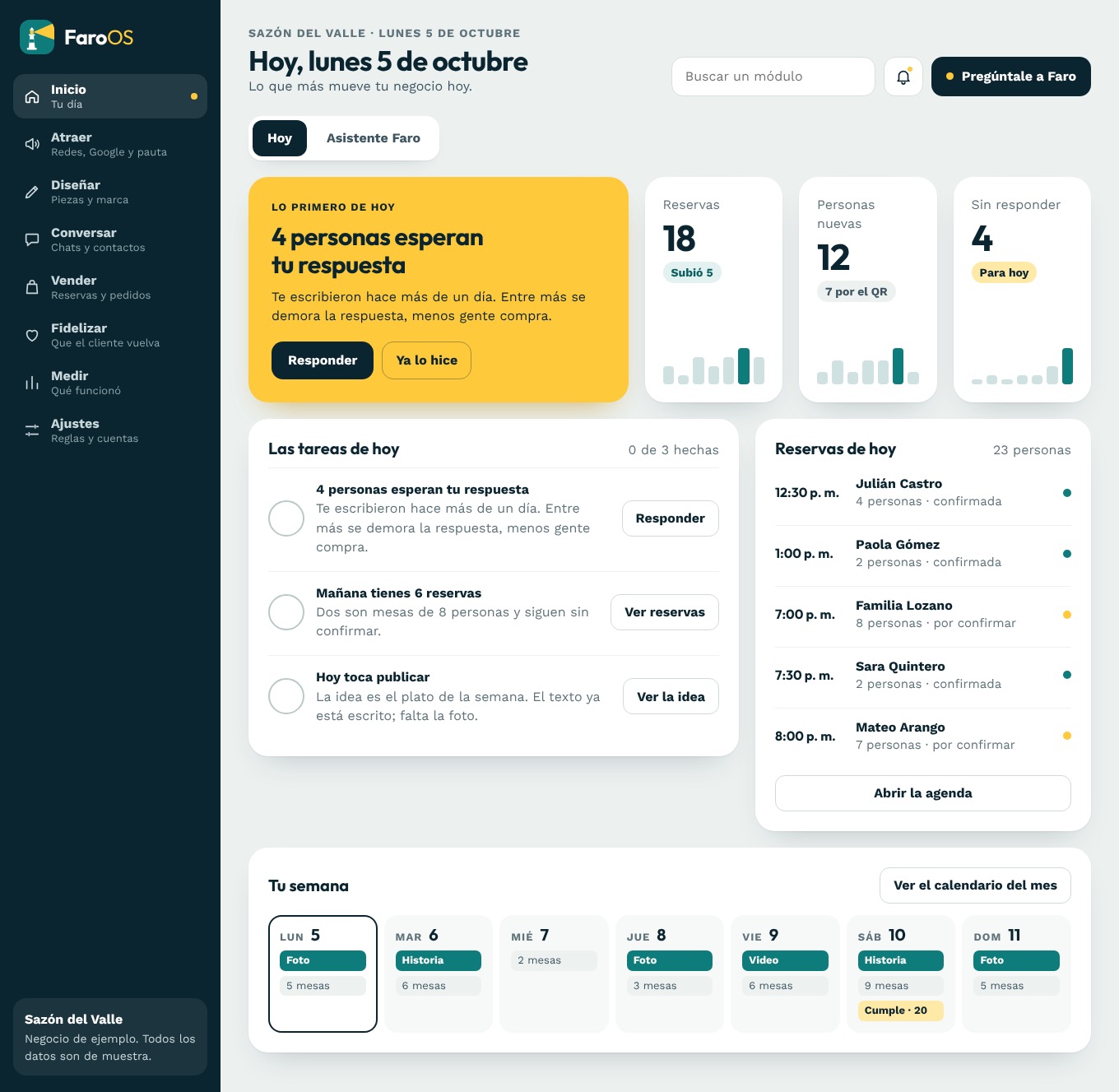The height and width of the screenshot is (1092, 1119).
Task: Mark '4 personas esperan tu respuesta' task done
Action: [x=286, y=518]
